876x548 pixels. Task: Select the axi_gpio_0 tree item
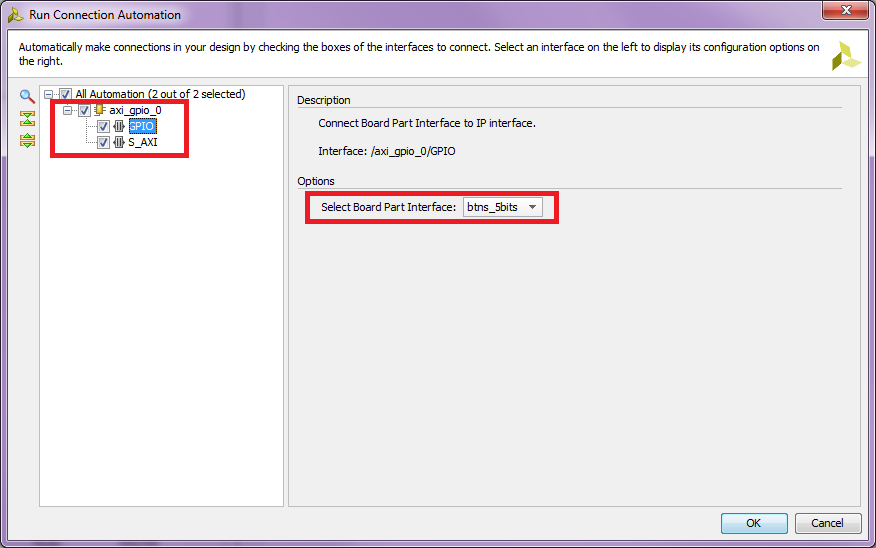(x=135, y=110)
